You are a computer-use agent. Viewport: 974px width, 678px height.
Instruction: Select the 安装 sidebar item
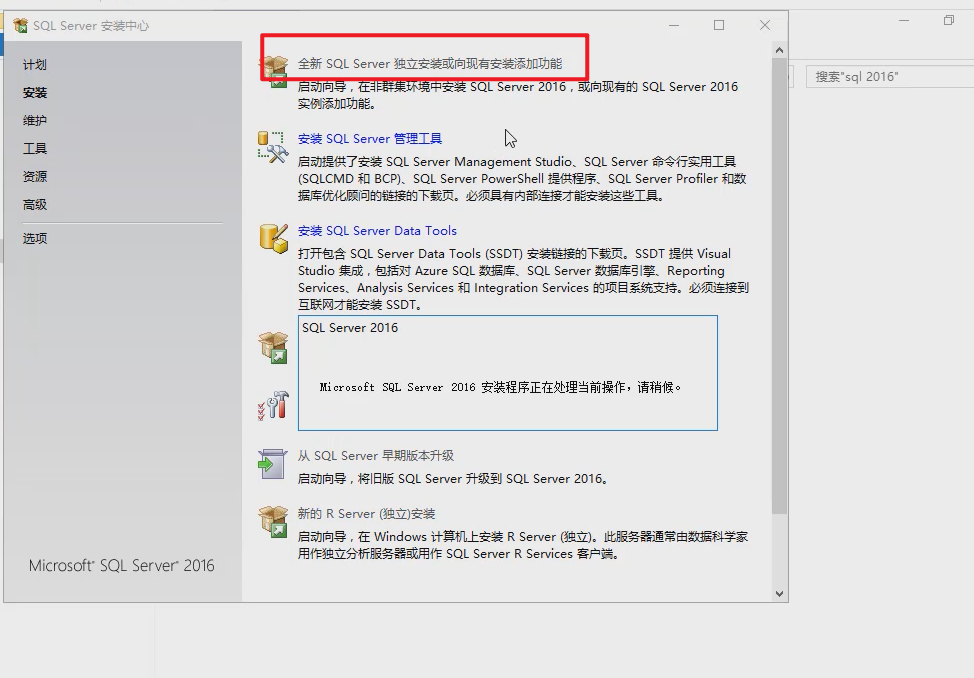[35, 93]
